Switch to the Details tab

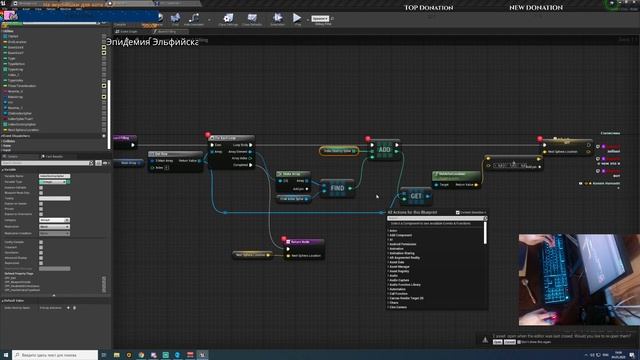point(11,157)
